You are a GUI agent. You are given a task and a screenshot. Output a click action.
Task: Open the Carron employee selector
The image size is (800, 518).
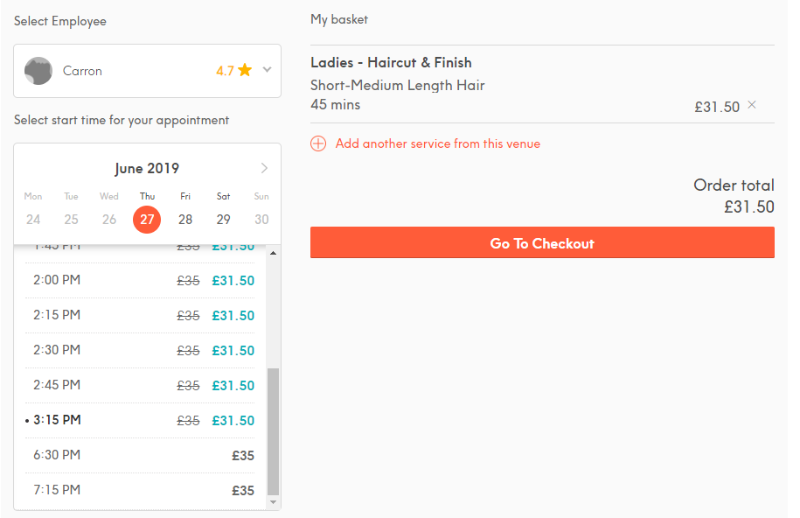click(x=147, y=71)
